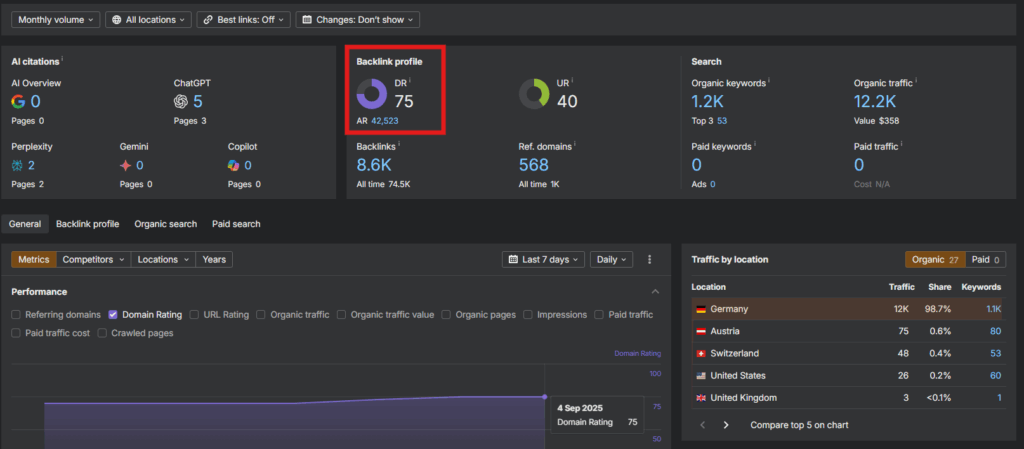Click the Germany flag icon
Screen dimensions: 1024x449
(699, 309)
